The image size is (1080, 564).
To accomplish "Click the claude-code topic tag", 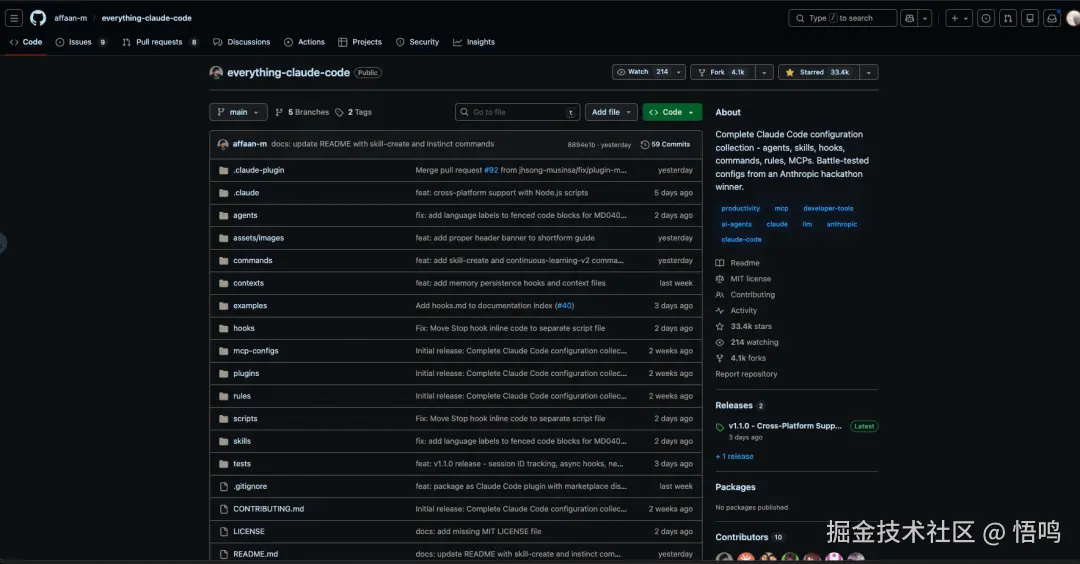I will (741, 240).
